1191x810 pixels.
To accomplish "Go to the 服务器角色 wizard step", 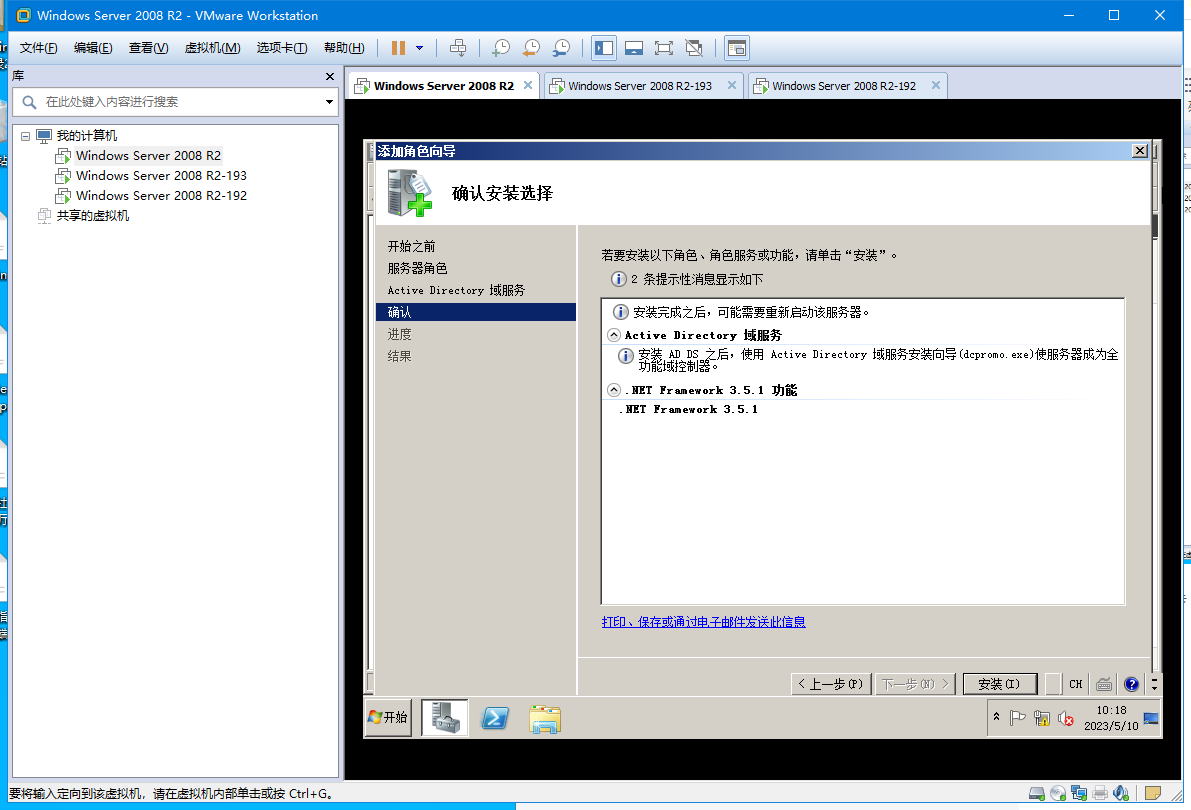I will click(418, 268).
